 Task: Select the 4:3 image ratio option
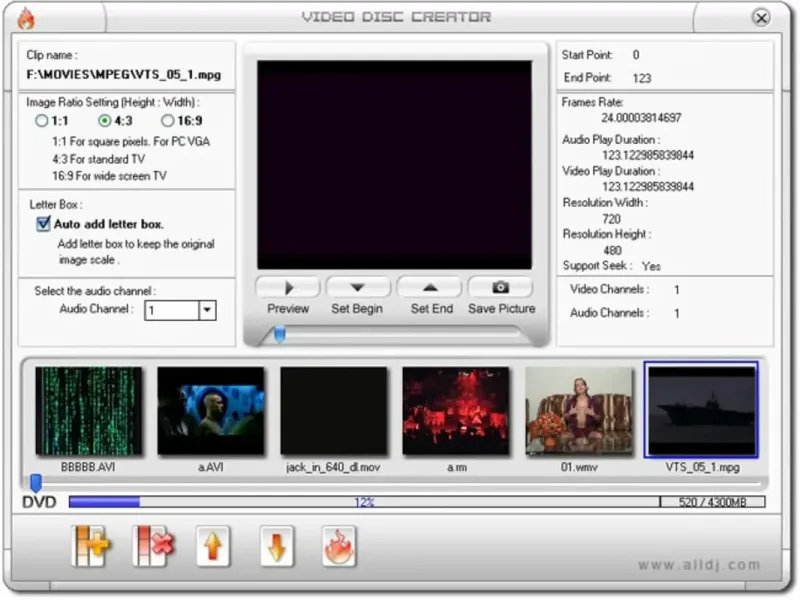click(x=105, y=121)
